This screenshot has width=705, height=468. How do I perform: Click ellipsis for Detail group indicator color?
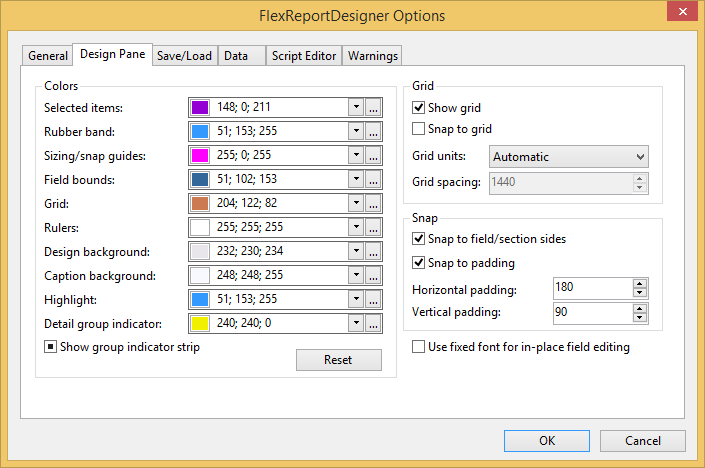coord(373,324)
